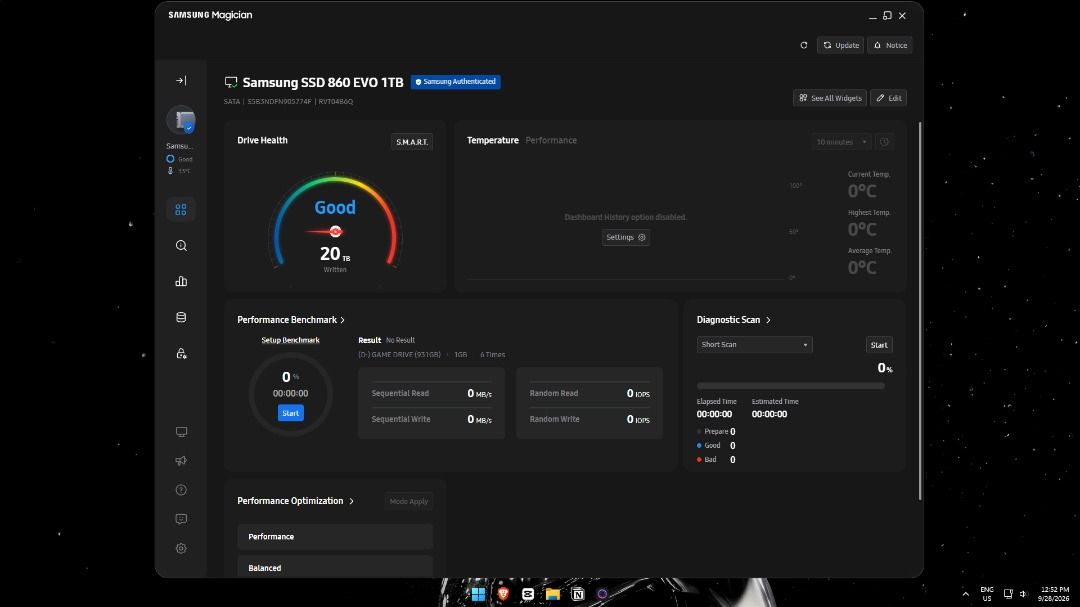This screenshot has height=607, width=1080.
Task: Open the settings gear icon in sidebar
Action: (x=181, y=548)
